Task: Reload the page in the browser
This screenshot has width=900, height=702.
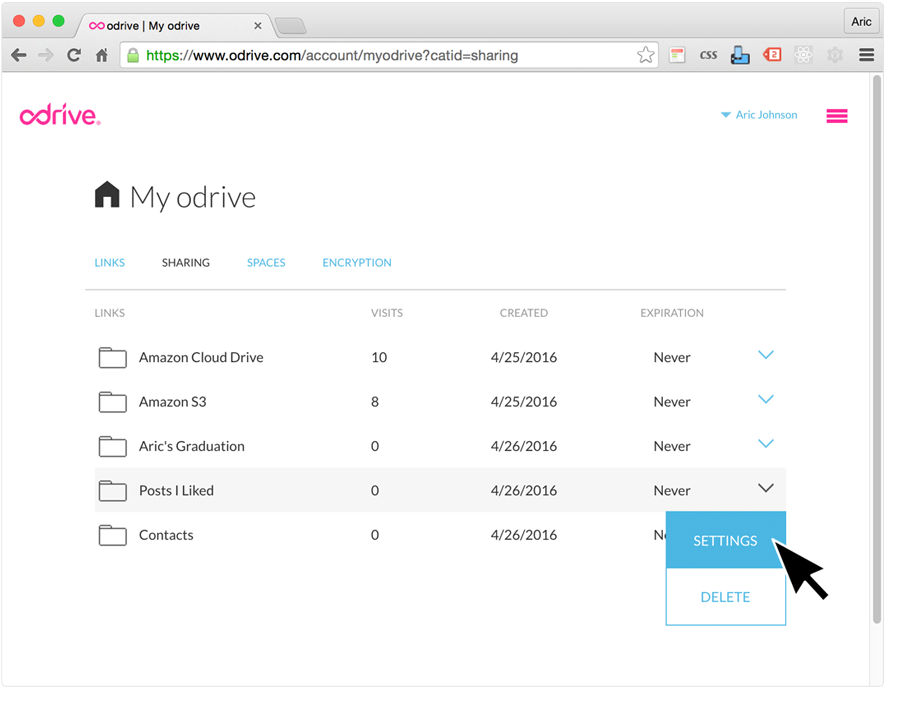Action: click(x=73, y=56)
